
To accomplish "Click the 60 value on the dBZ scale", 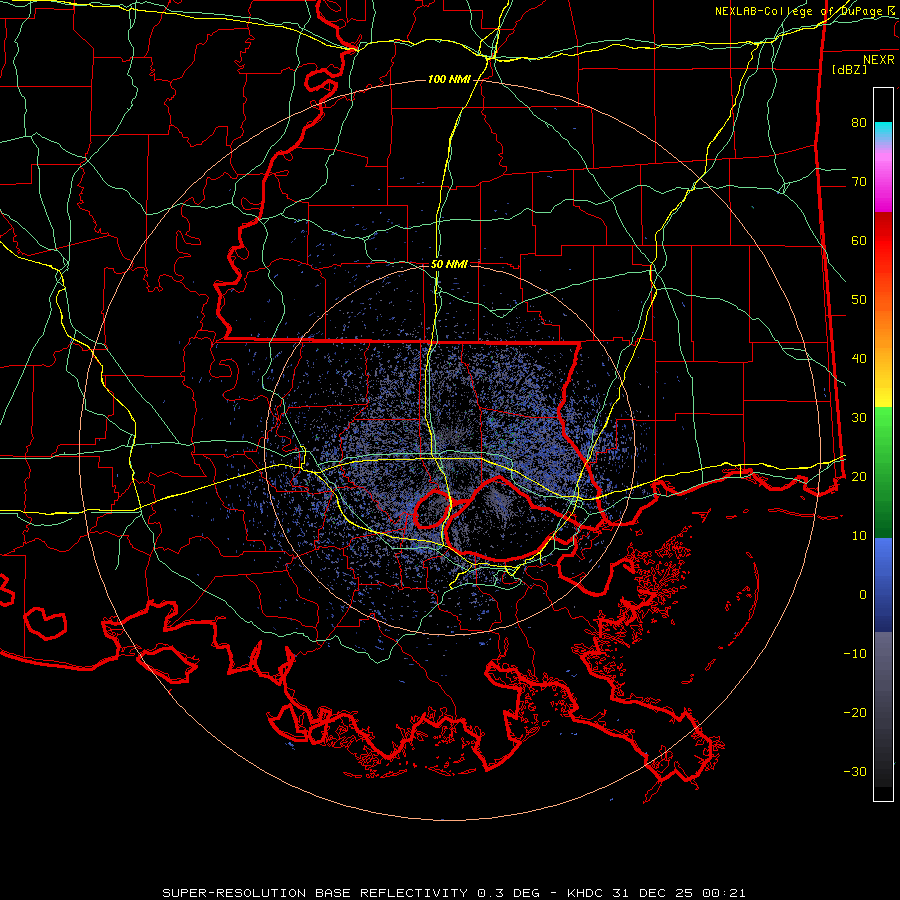I will point(859,240).
